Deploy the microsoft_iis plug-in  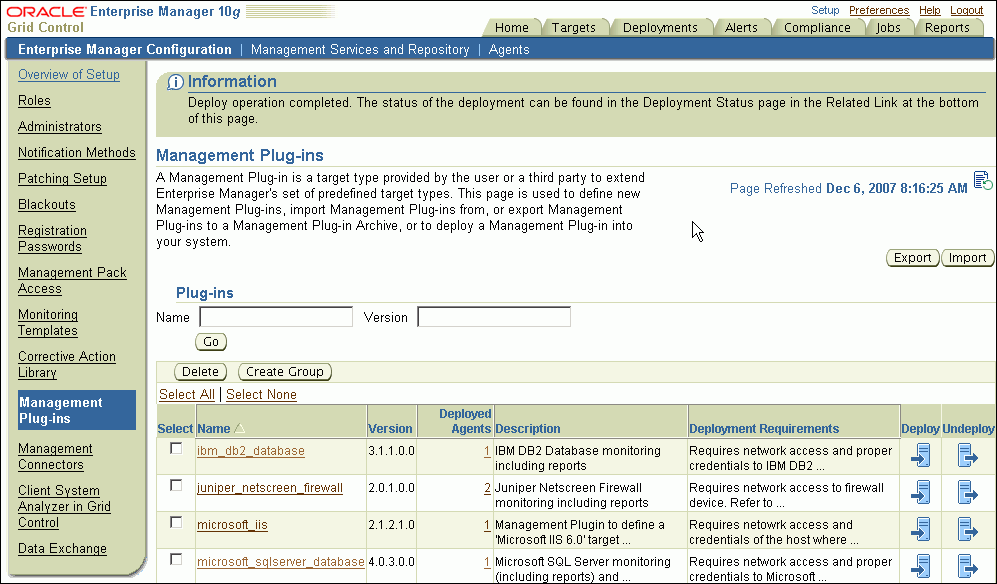click(921, 530)
